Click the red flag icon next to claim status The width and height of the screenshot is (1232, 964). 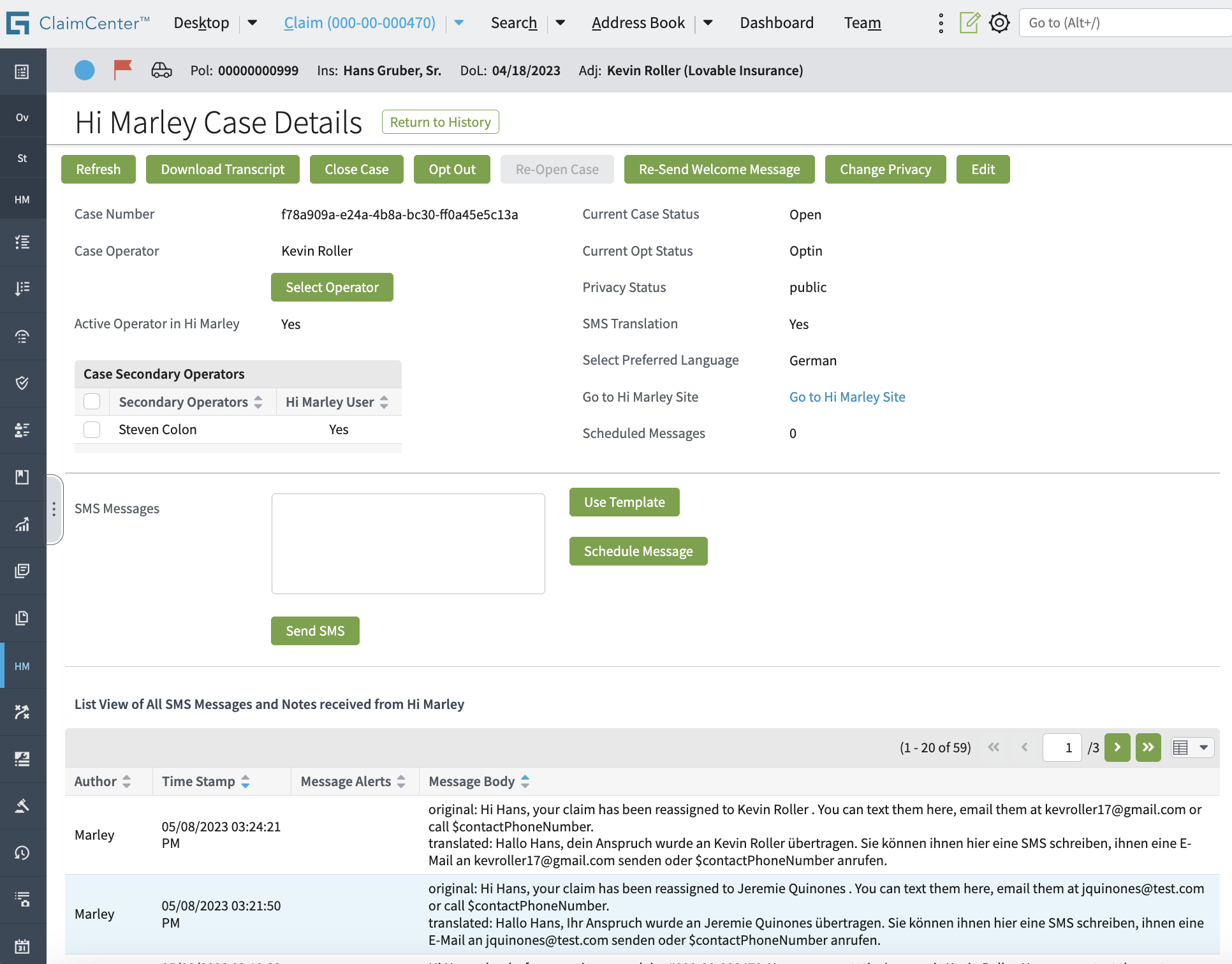(122, 70)
